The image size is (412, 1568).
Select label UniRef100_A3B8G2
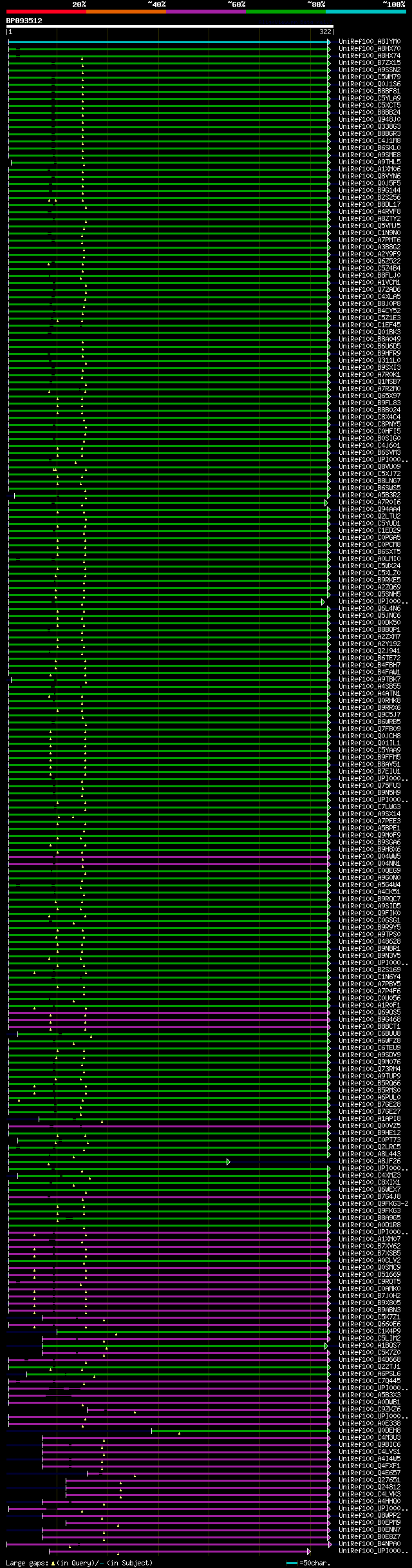click(370, 247)
